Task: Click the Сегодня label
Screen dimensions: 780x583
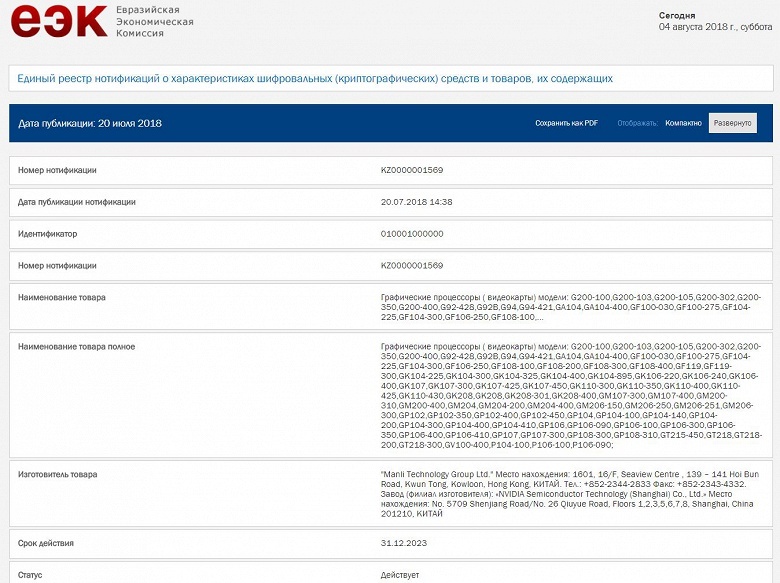Action: pos(677,15)
